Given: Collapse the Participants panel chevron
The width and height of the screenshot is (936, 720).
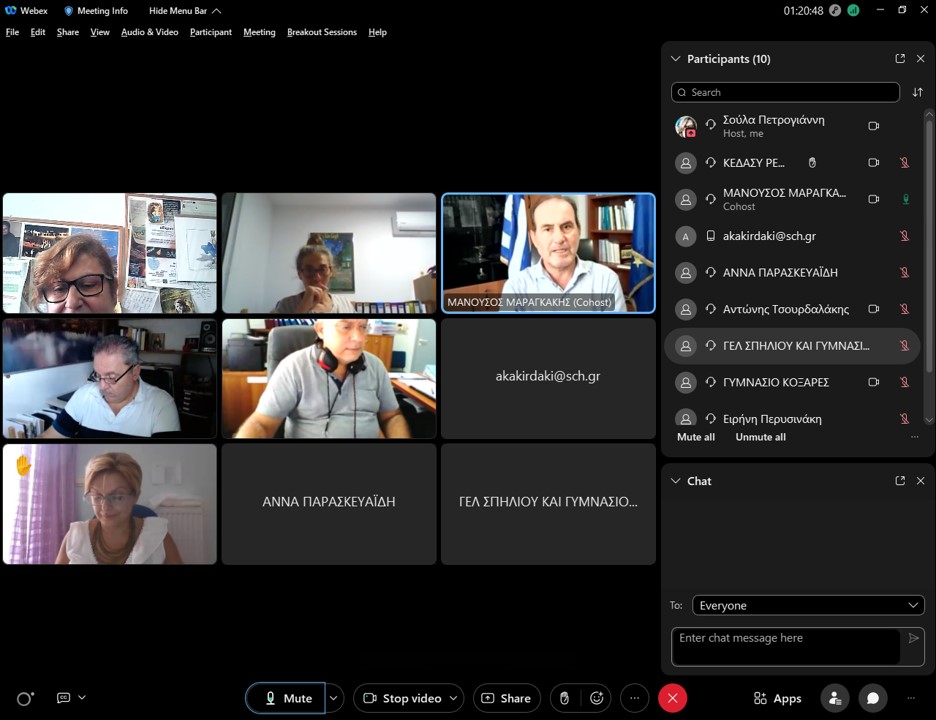Looking at the screenshot, I should (676, 59).
